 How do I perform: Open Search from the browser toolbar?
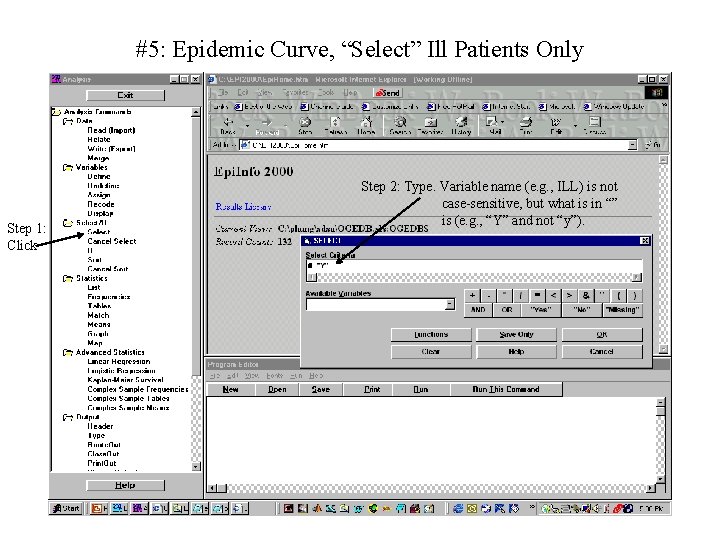tap(400, 125)
